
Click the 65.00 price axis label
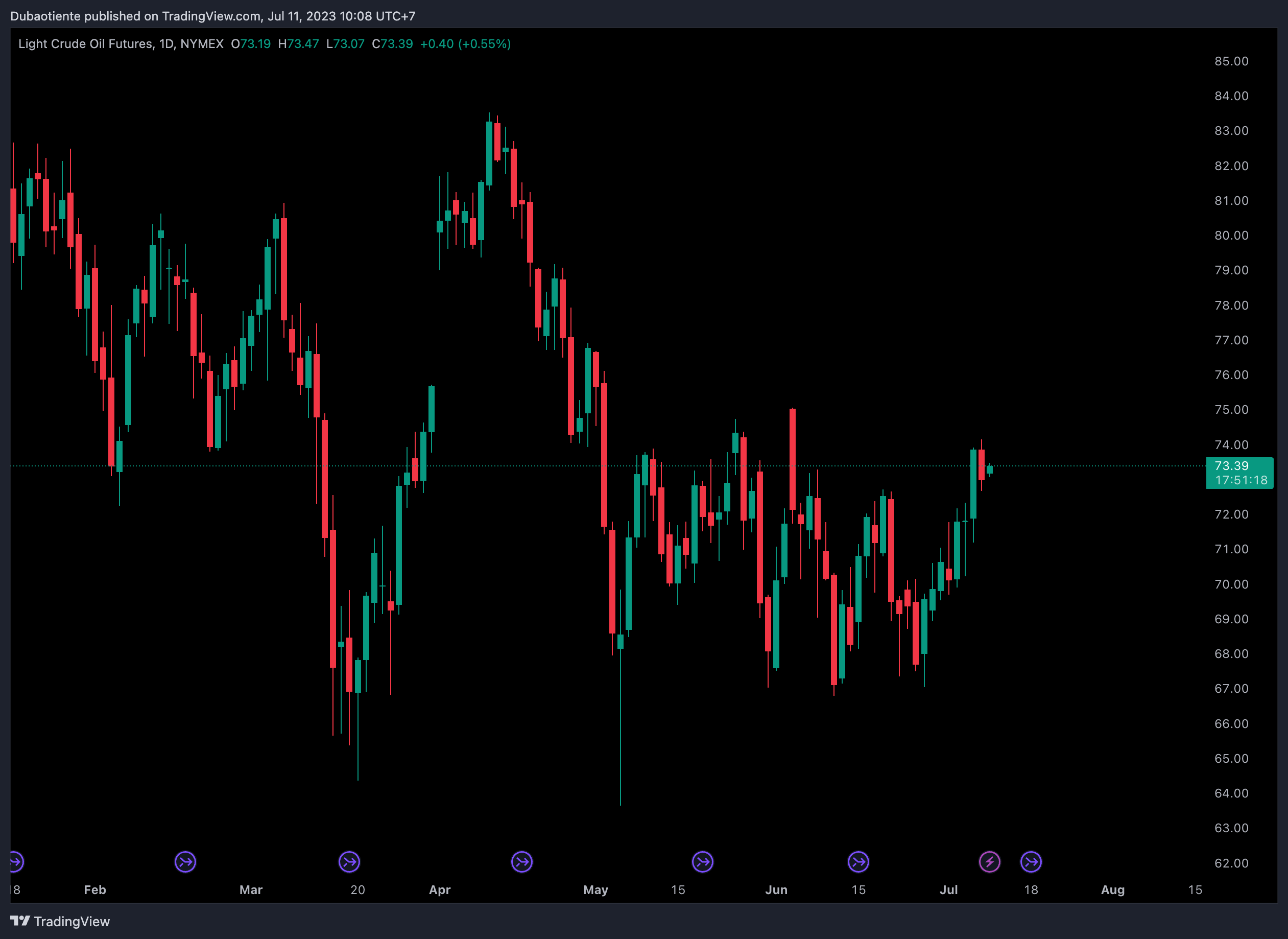pyautogui.click(x=1231, y=758)
